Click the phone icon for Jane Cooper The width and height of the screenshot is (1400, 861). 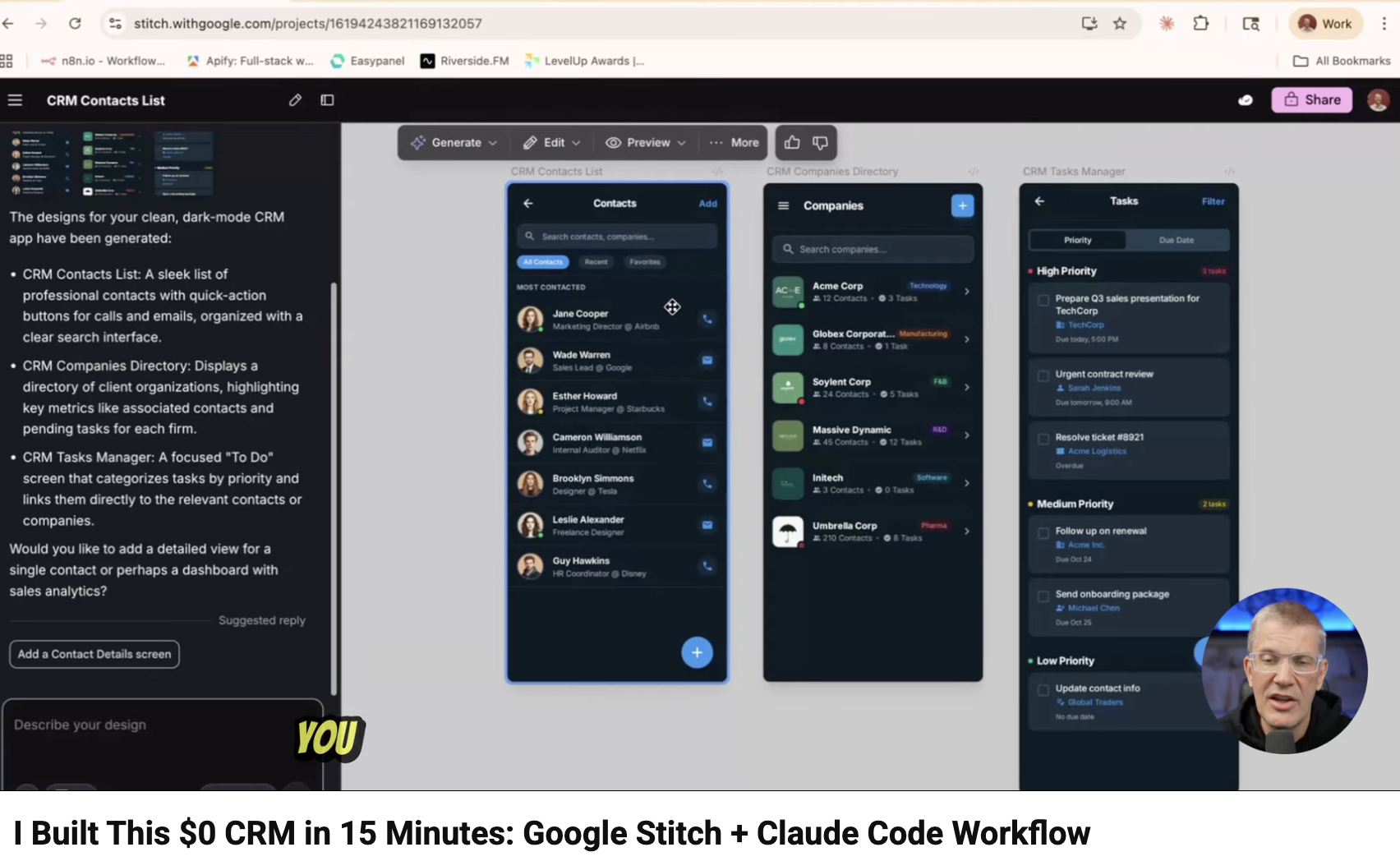coord(707,319)
